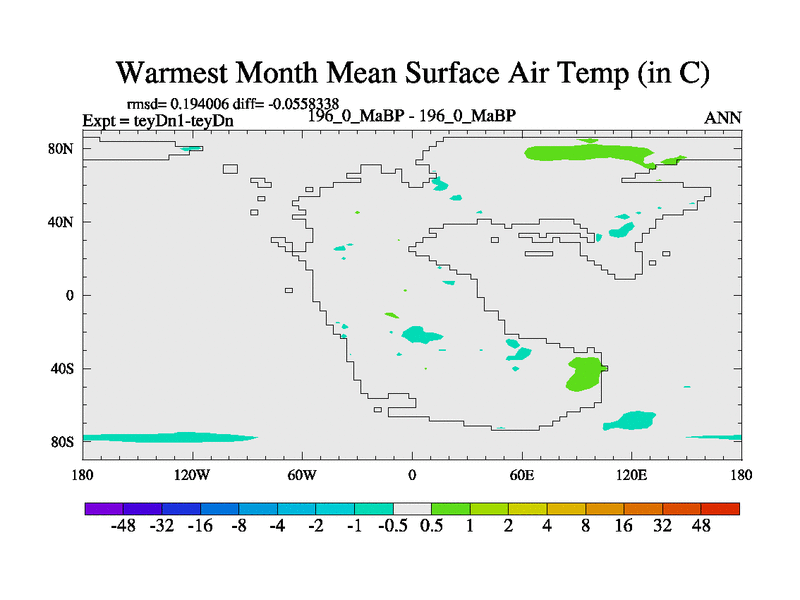
Task: Click the plot title 'Warmest Month Mean Surface Air Temp'
Action: [x=412, y=73]
